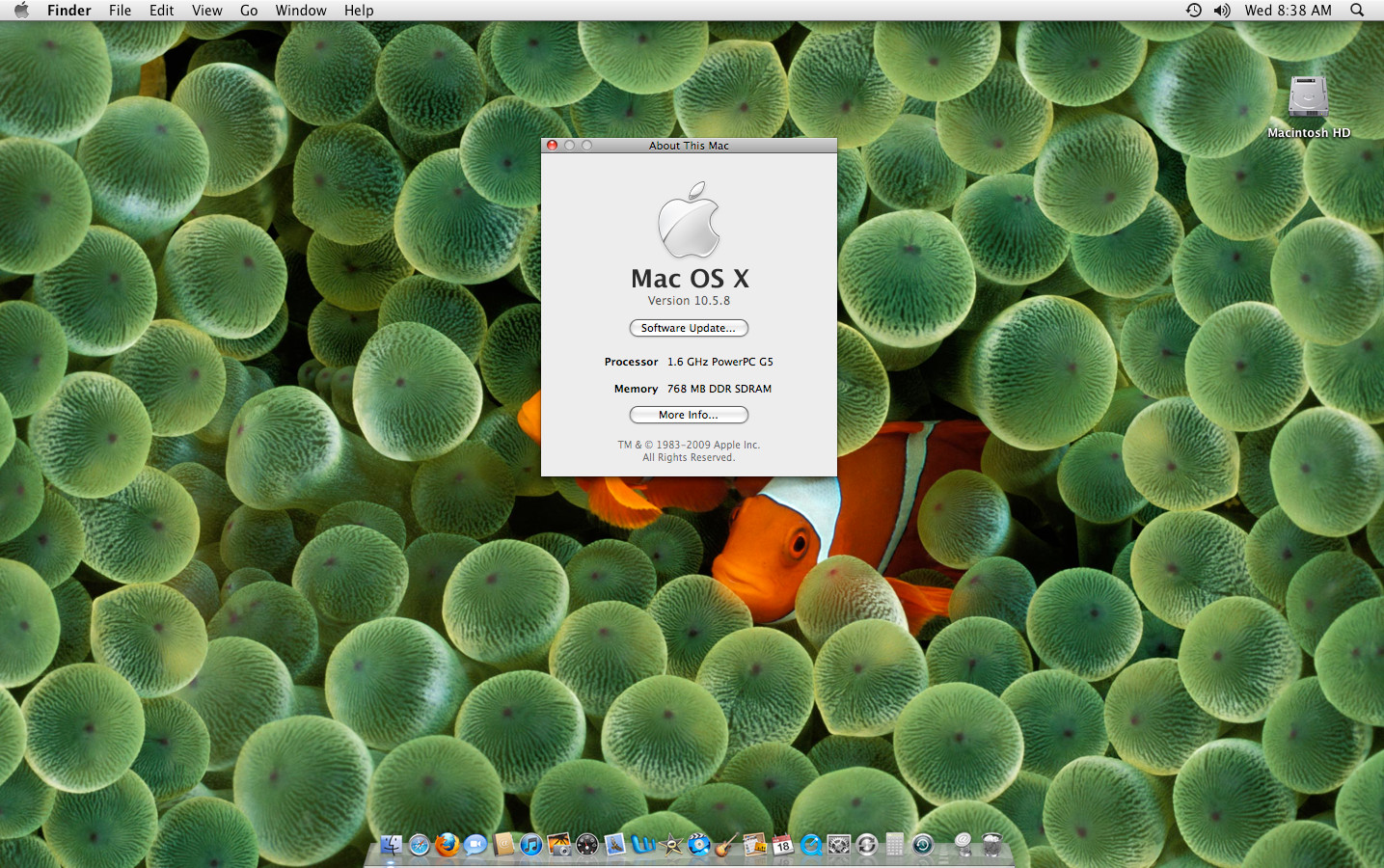
Task: Click the Version 10.5.8 text
Action: pos(689,301)
